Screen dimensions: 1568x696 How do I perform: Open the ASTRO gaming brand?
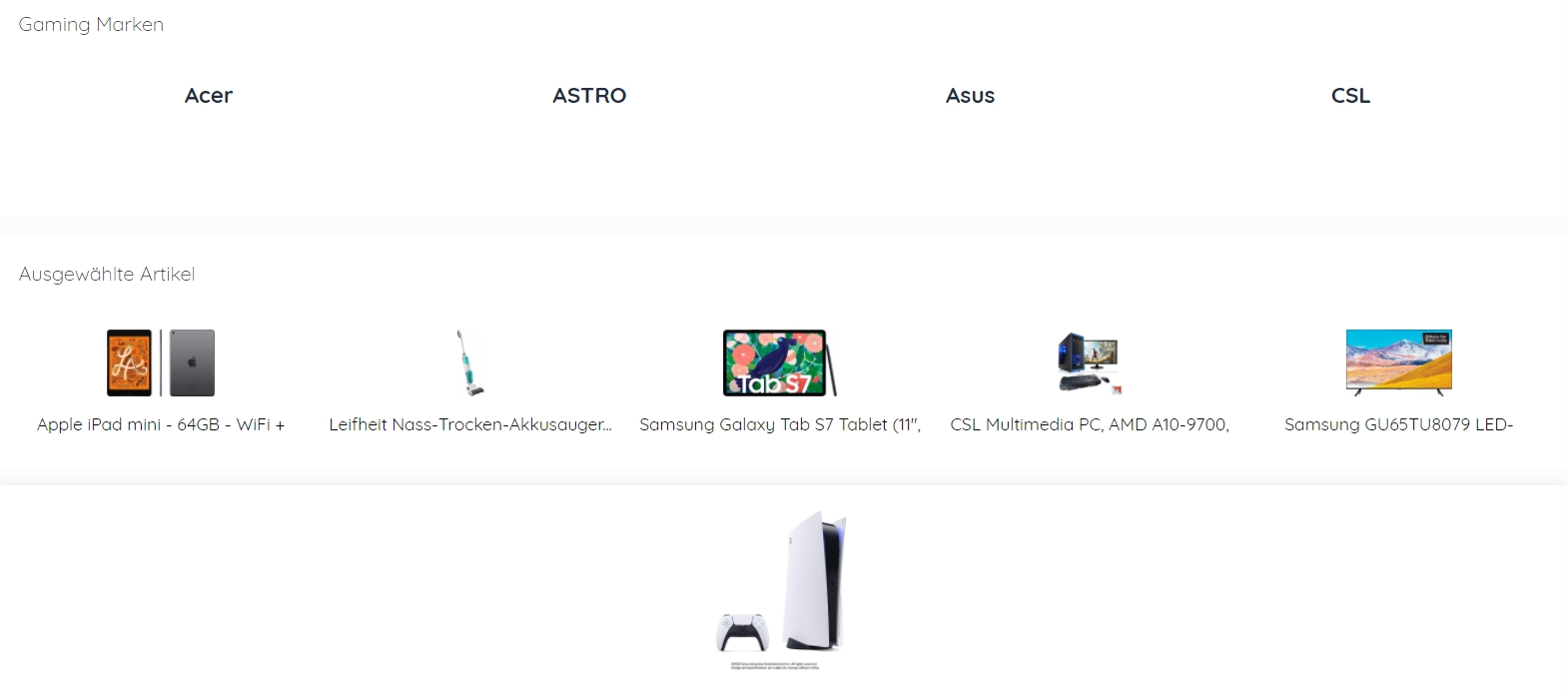(589, 96)
